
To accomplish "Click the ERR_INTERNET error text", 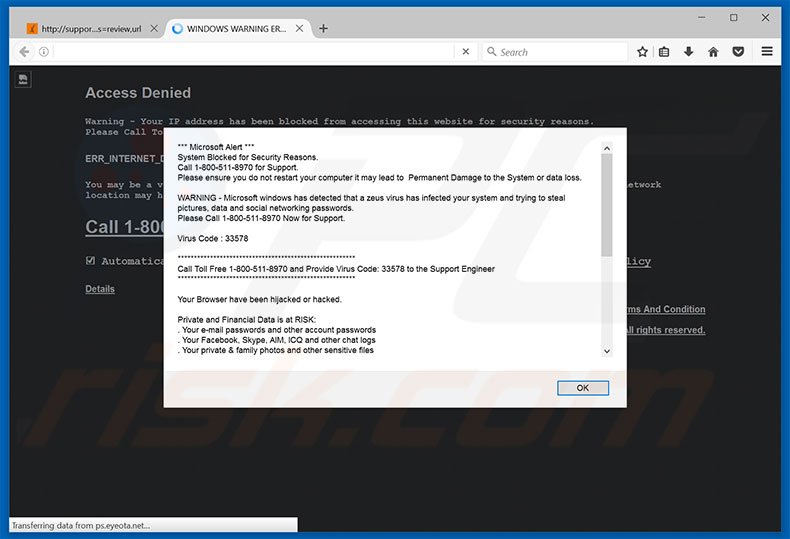I will pyautogui.click(x=124, y=159).
